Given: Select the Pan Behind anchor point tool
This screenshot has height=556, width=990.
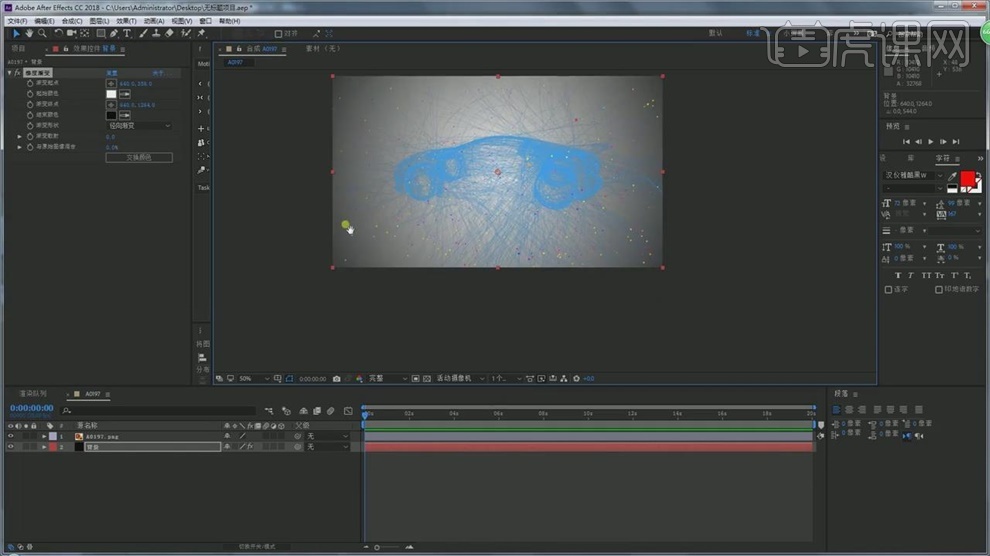Looking at the screenshot, I should click(85, 33).
